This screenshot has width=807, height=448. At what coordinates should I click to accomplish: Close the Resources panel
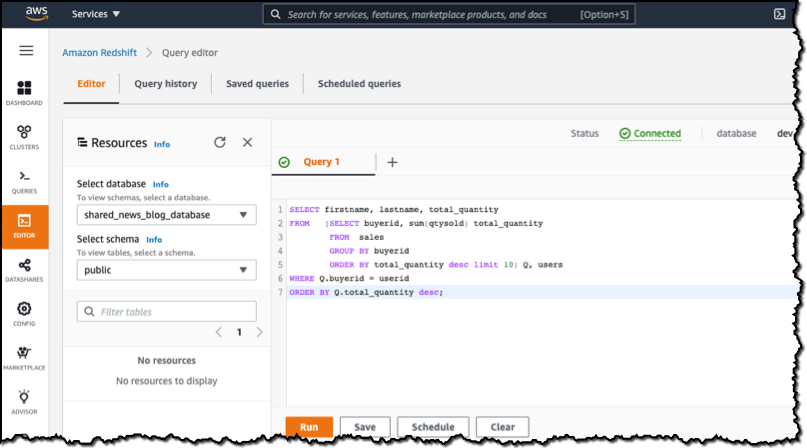248,142
